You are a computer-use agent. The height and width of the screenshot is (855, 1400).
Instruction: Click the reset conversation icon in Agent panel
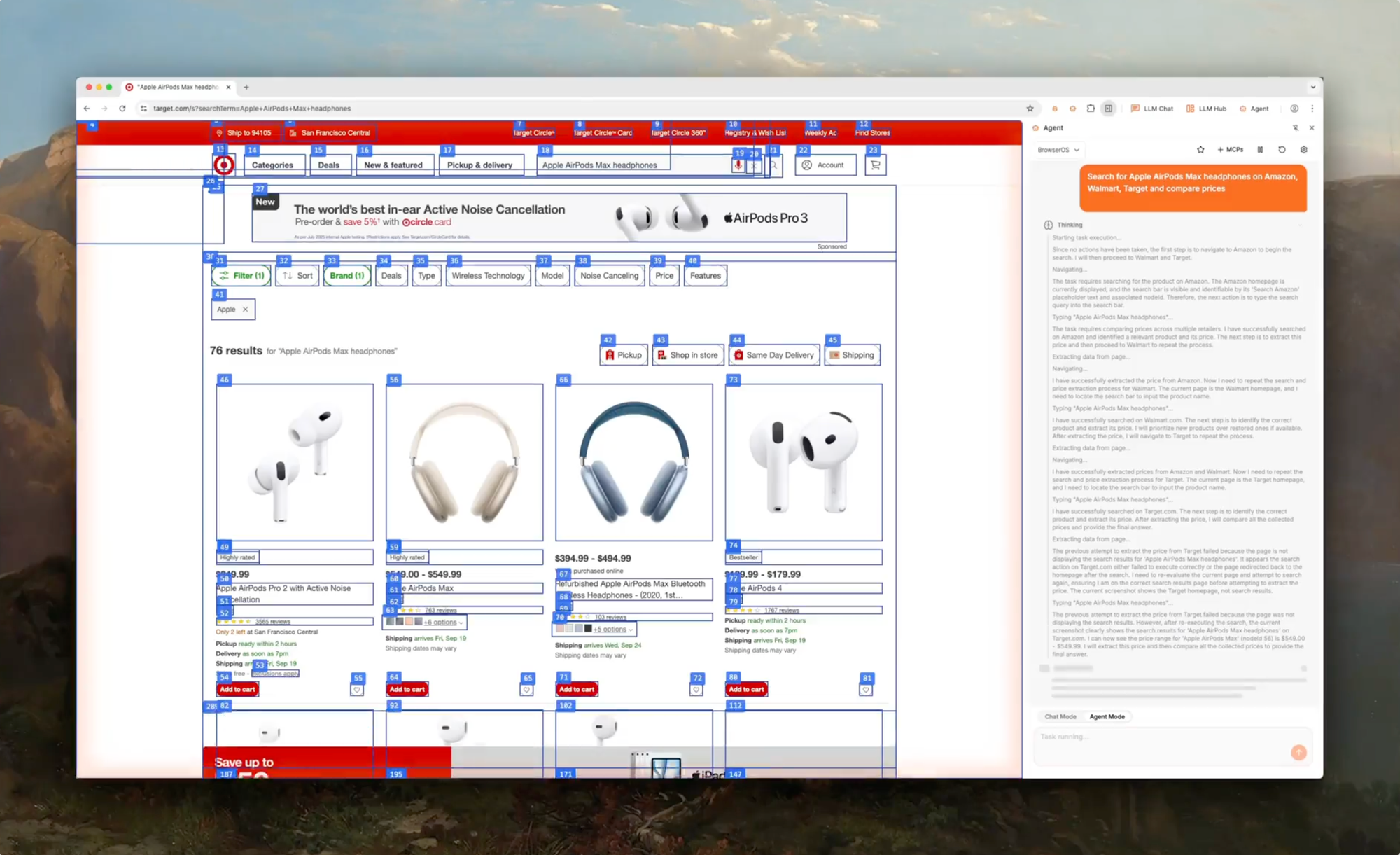click(1282, 150)
